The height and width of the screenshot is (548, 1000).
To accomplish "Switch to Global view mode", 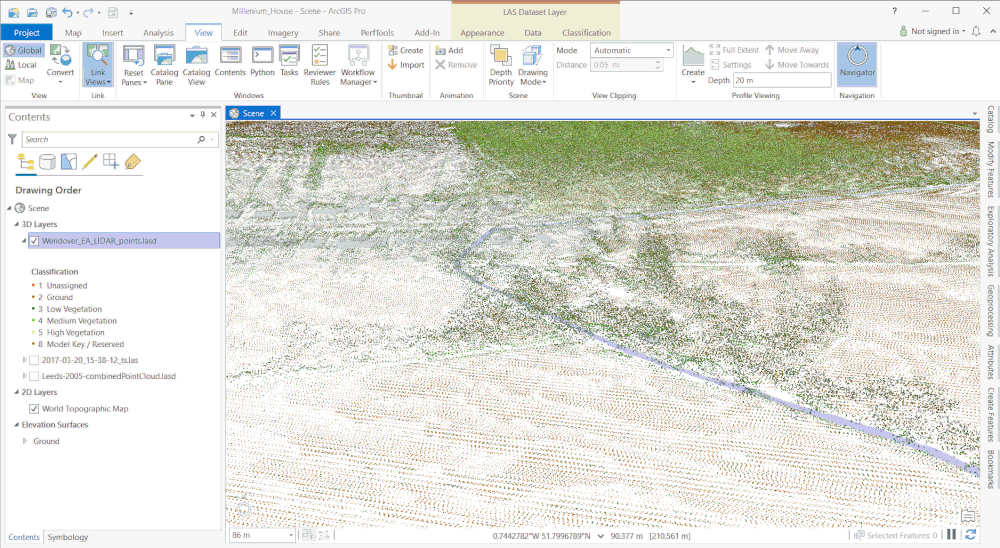I will 24,50.
